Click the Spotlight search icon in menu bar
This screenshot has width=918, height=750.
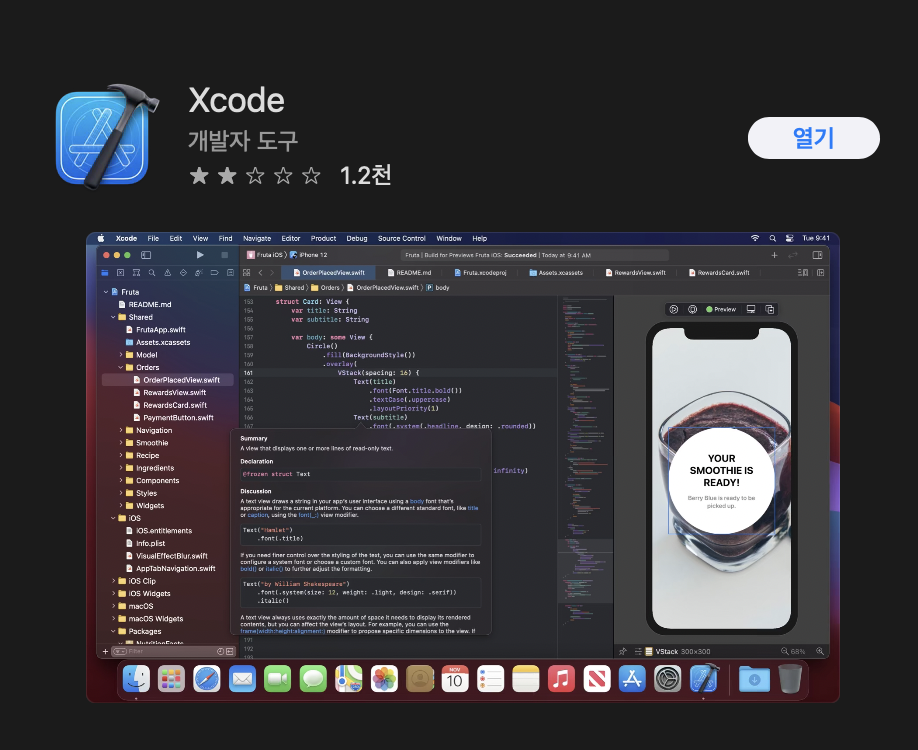click(x=772, y=238)
